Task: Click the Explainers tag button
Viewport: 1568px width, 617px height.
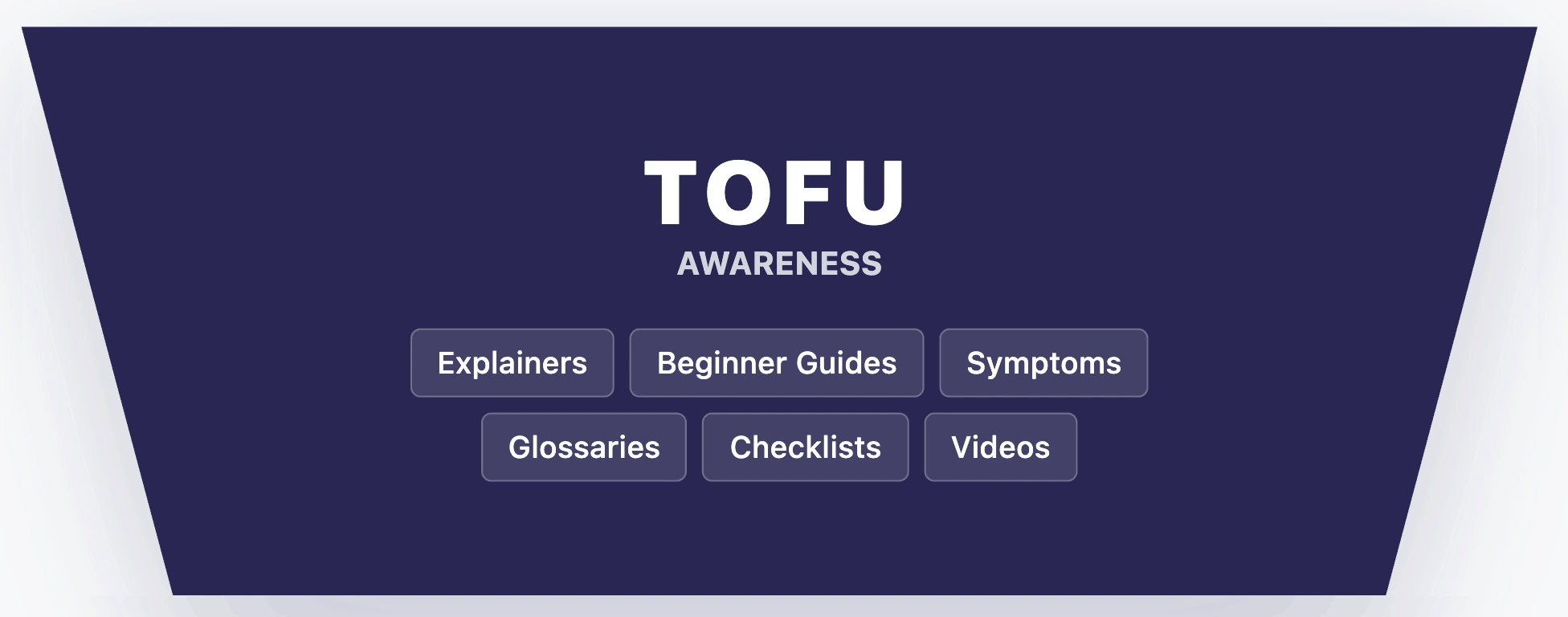Action: click(x=512, y=363)
